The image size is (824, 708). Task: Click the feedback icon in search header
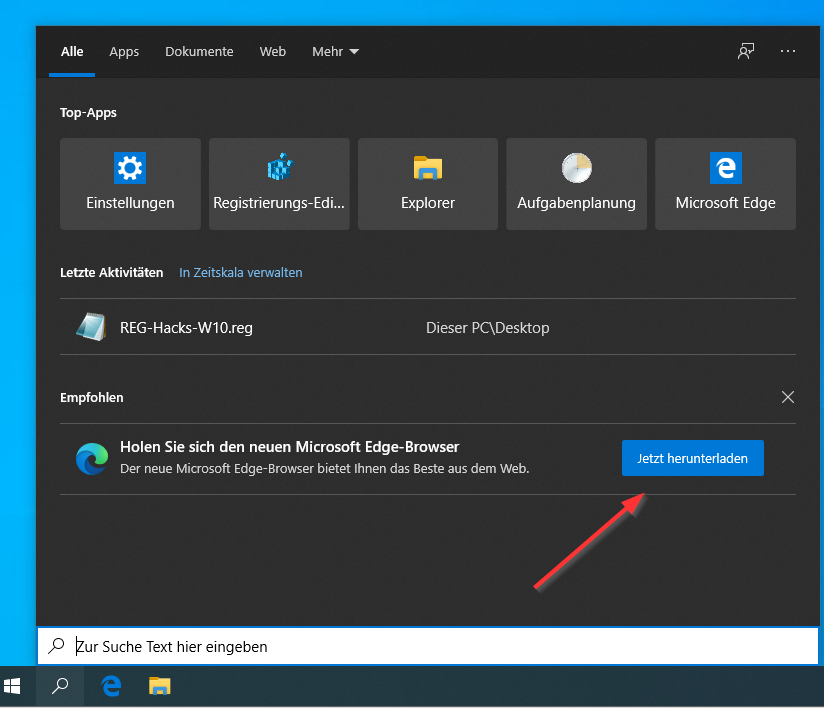746,52
